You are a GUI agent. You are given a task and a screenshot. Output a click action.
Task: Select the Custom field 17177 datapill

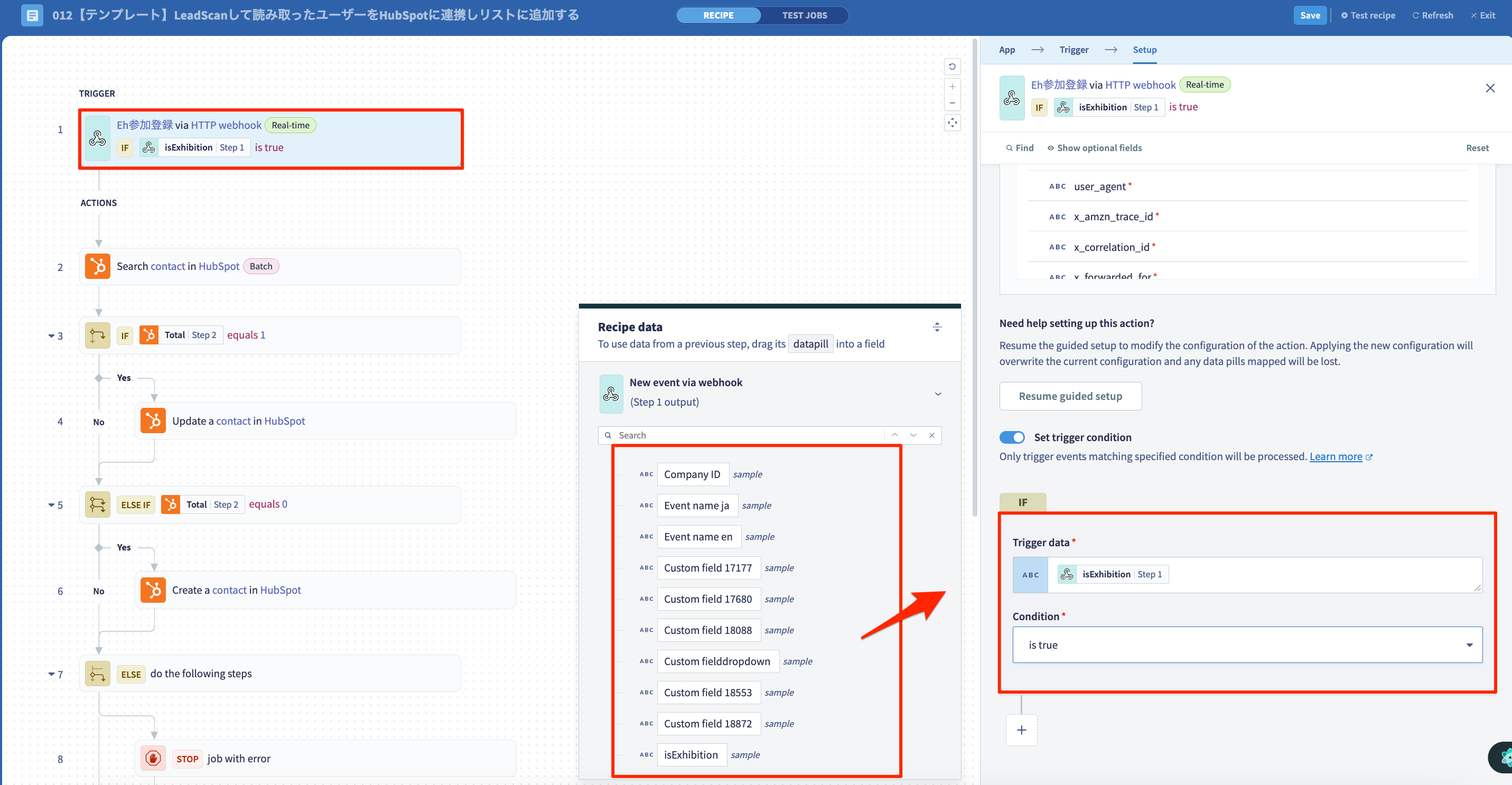pos(708,567)
